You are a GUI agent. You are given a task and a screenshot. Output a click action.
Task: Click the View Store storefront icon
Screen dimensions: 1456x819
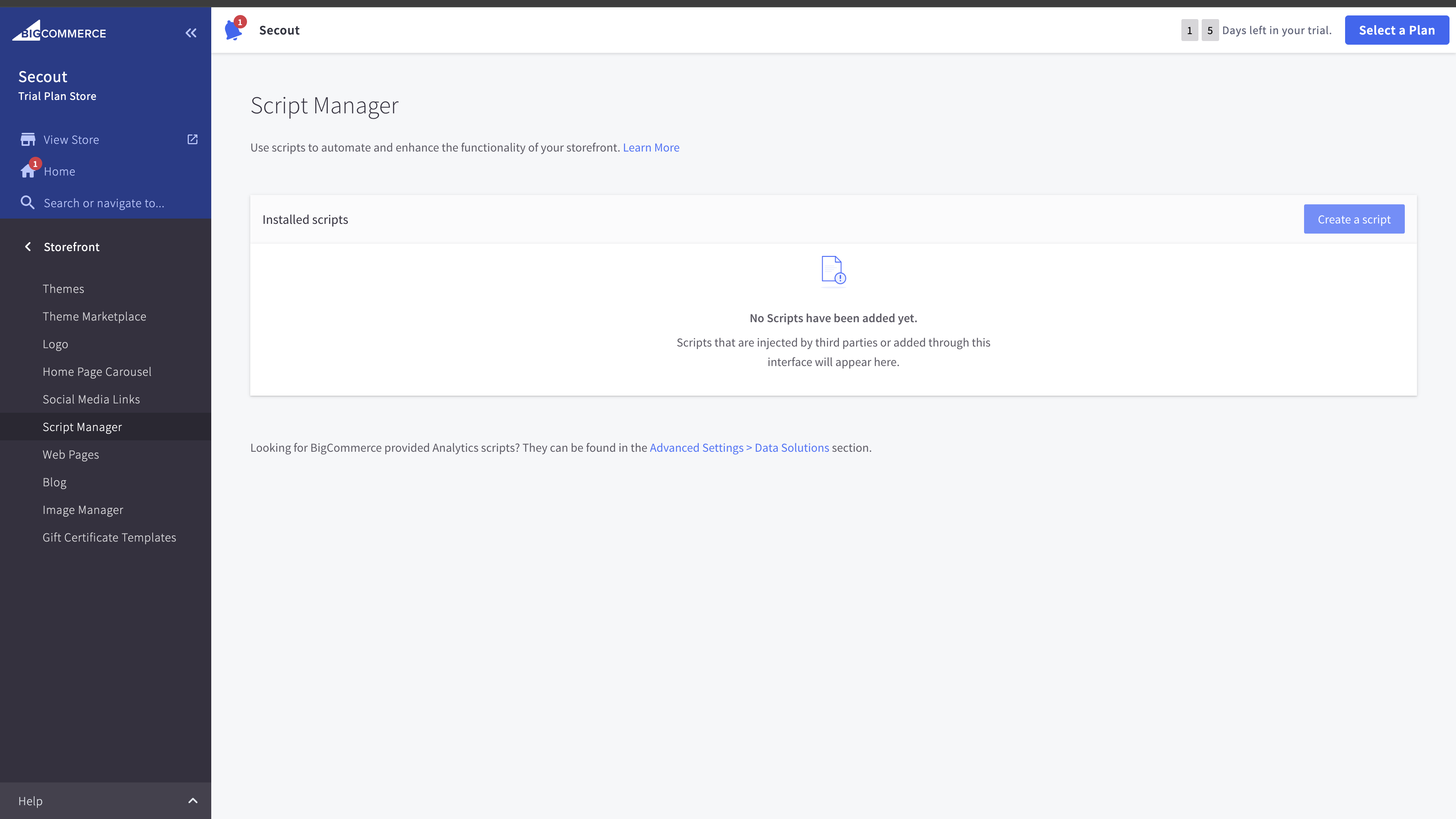click(28, 140)
